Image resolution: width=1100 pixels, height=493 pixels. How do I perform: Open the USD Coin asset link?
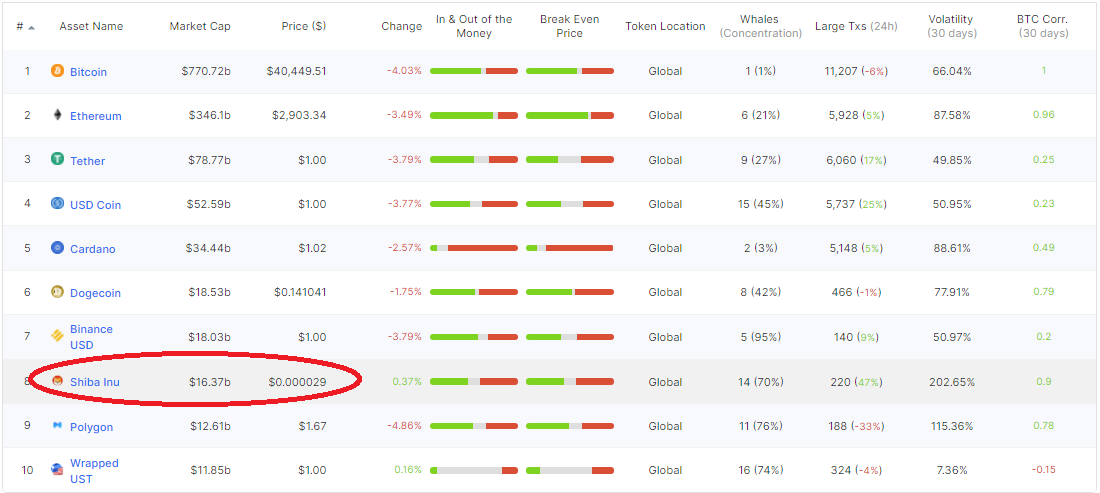95,205
